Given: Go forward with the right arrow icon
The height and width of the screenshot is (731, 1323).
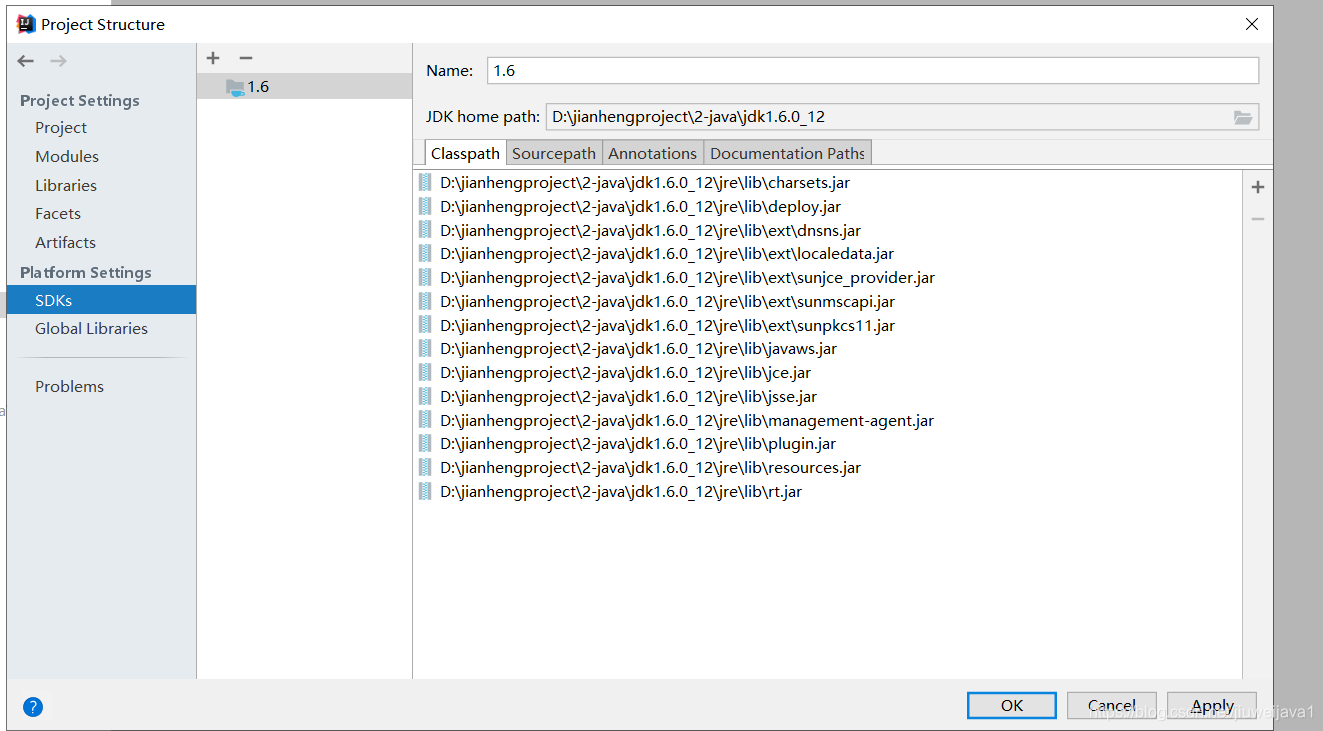Looking at the screenshot, I should pyautogui.click(x=59, y=61).
